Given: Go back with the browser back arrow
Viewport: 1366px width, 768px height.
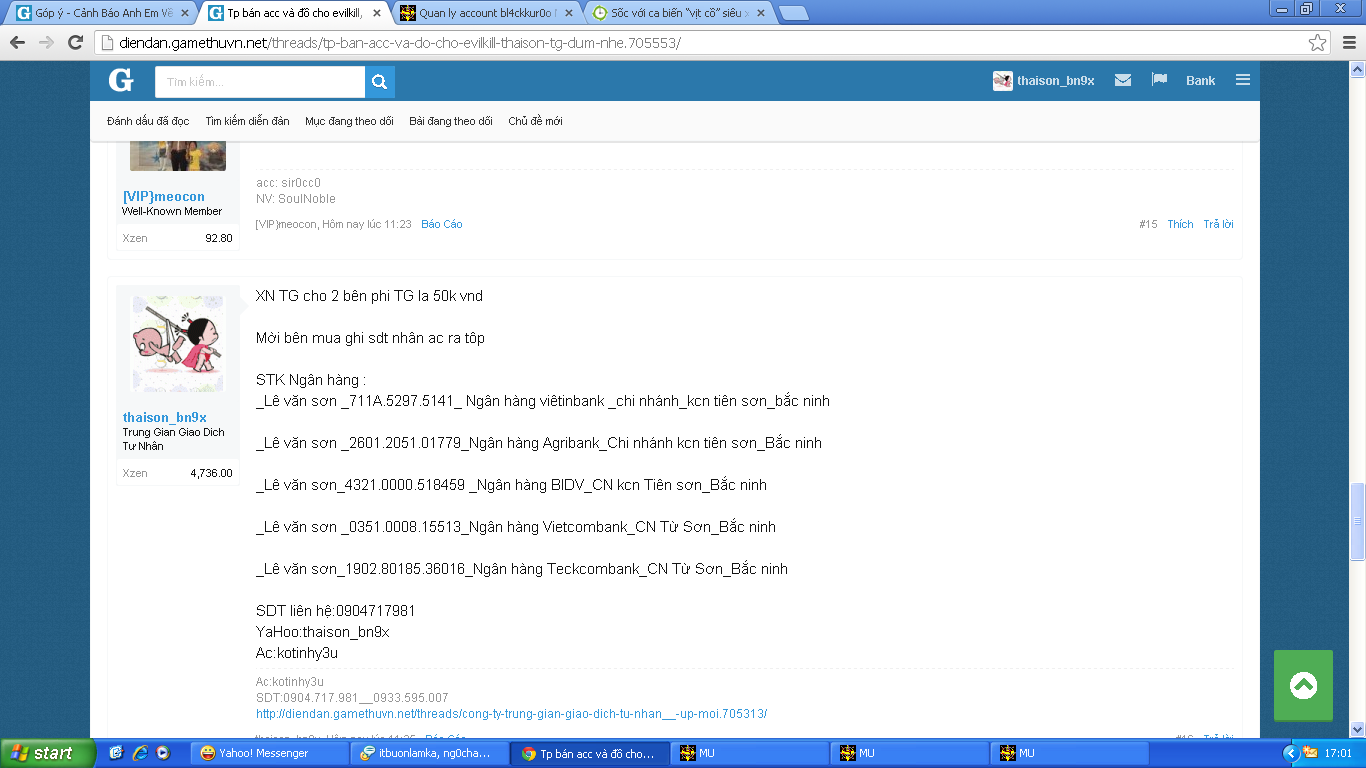Looking at the screenshot, I should click(17, 43).
